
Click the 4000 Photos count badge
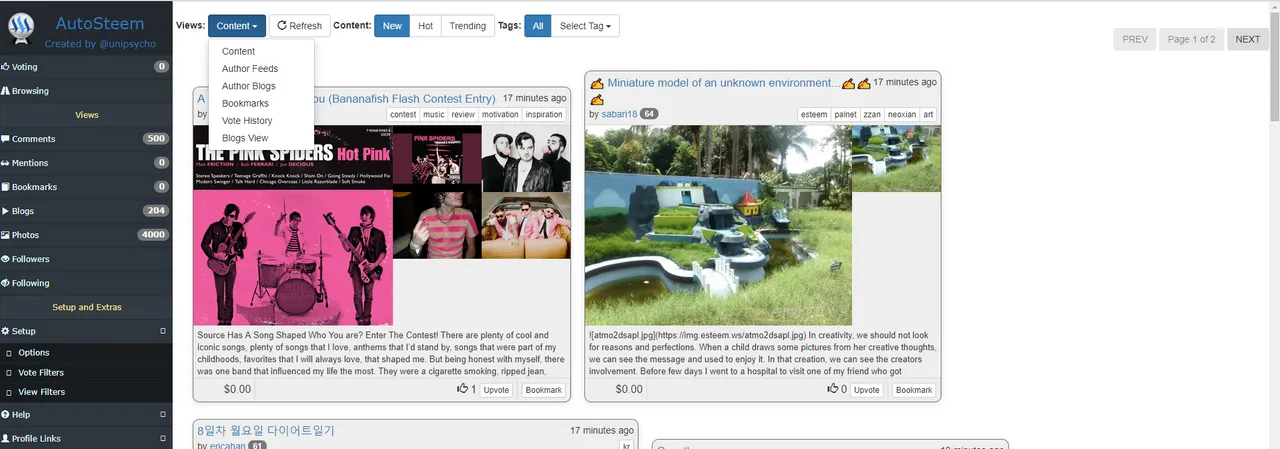pyautogui.click(x=153, y=235)
